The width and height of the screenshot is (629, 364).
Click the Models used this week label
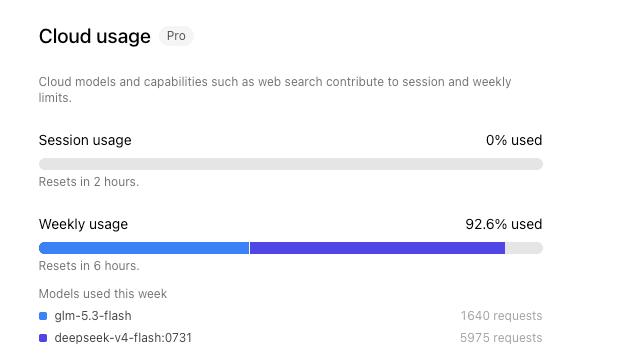tap(103, 294)
